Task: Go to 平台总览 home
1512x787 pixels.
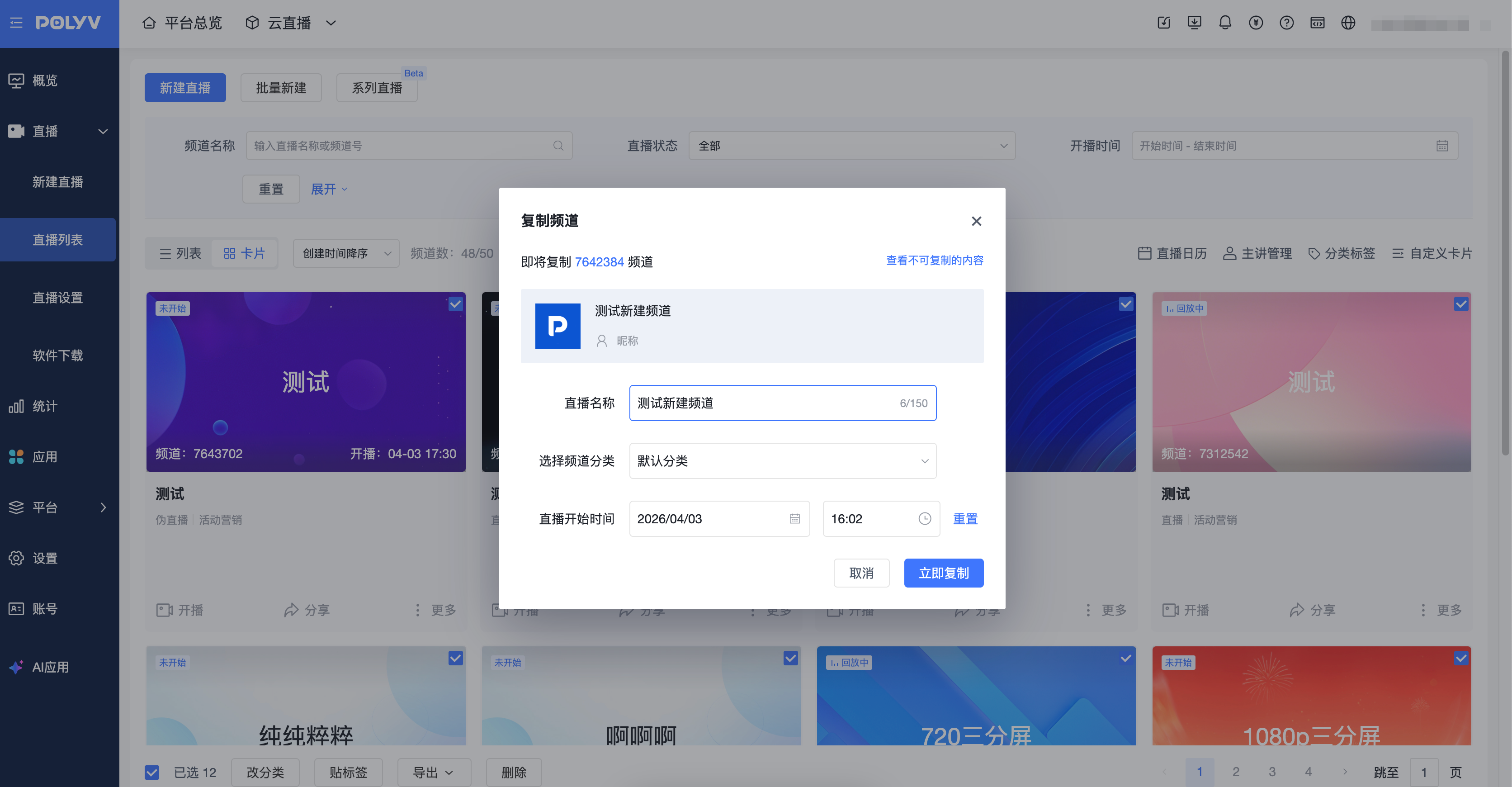Action: 182,23
